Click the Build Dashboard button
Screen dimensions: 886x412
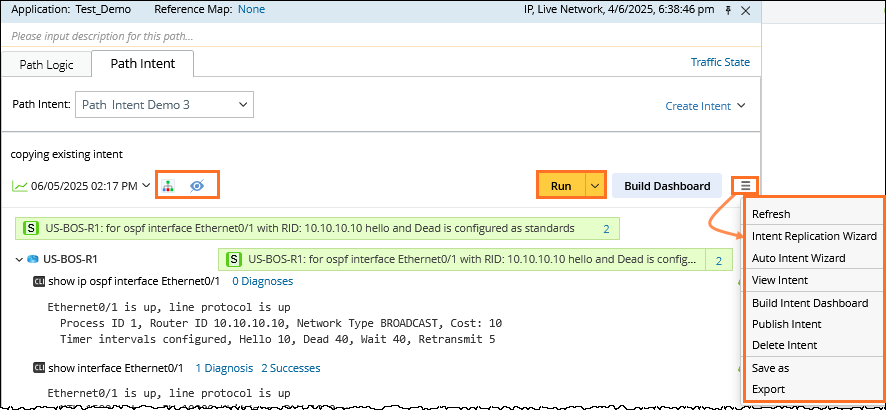pyautogui.click(x=666, y=185)
